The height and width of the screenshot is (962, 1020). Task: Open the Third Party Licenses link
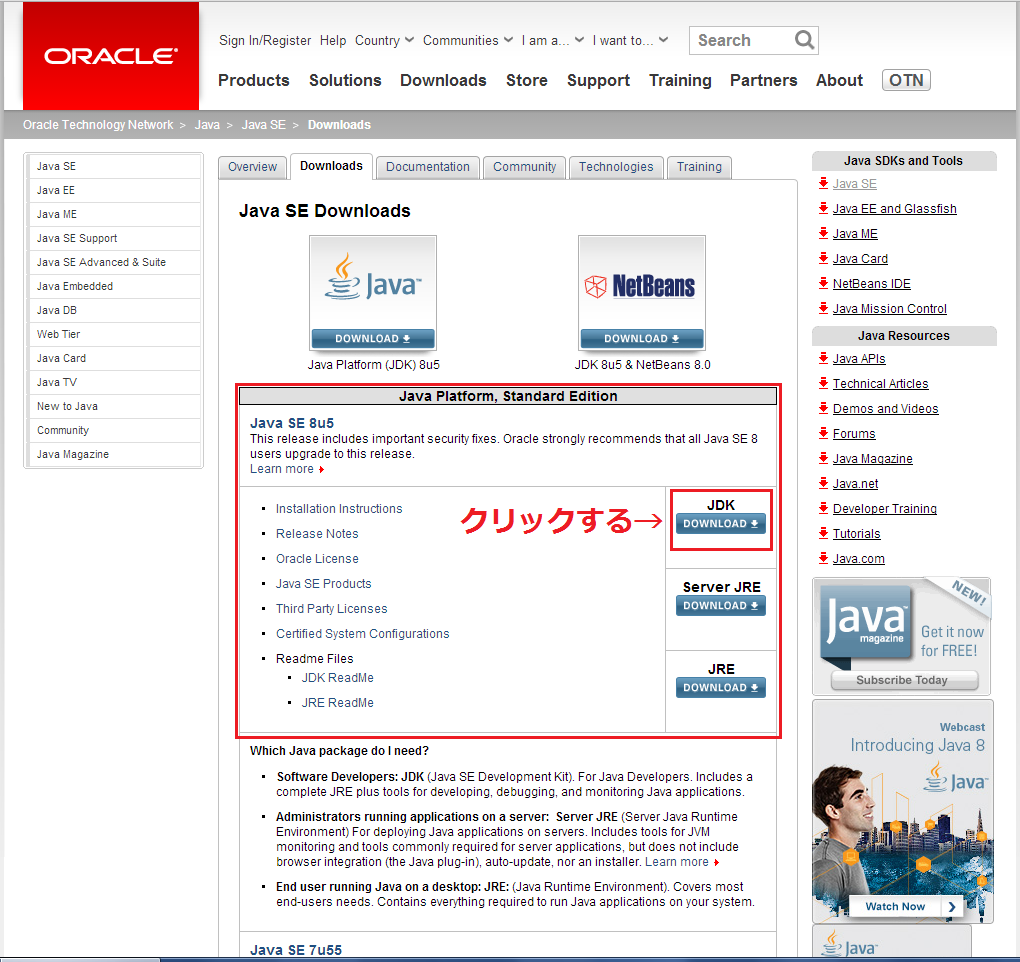pyautogui.click(x=331, y=609)
